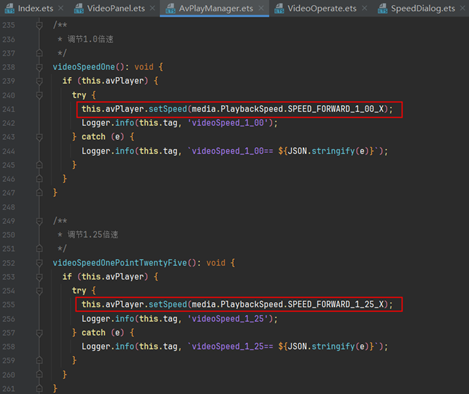Fold the catch block at line 257
Image resolution: width=469 pixels, height=394 pixels.
[39, 333]
